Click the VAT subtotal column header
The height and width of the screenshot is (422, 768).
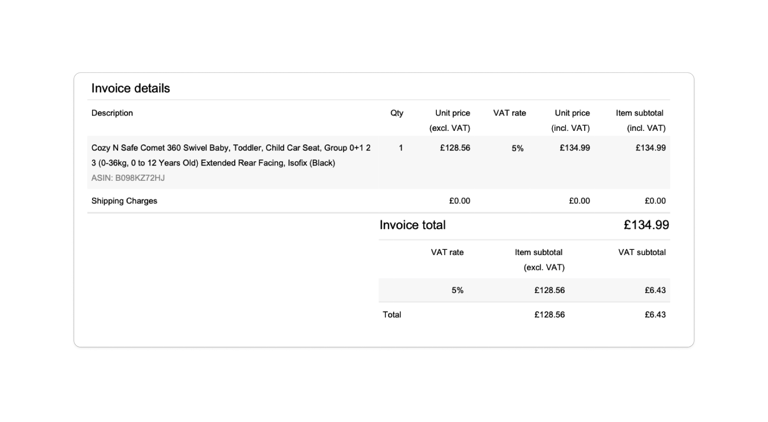pyautogui.click(x=642, y=253)
